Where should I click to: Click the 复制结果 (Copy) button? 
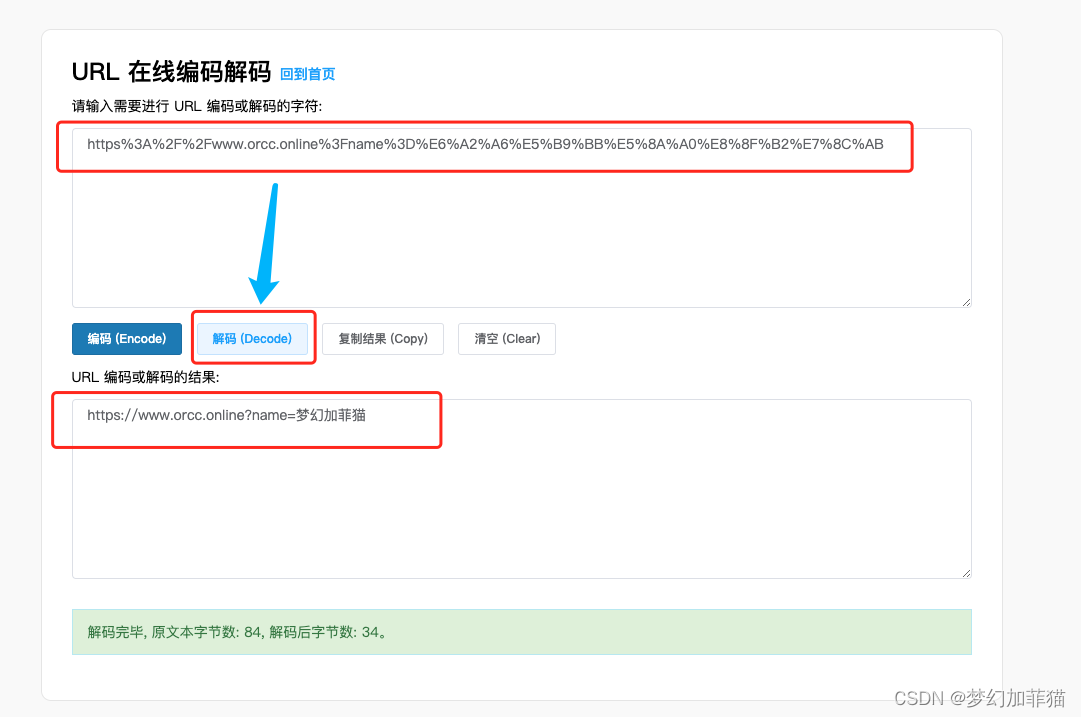383,339
